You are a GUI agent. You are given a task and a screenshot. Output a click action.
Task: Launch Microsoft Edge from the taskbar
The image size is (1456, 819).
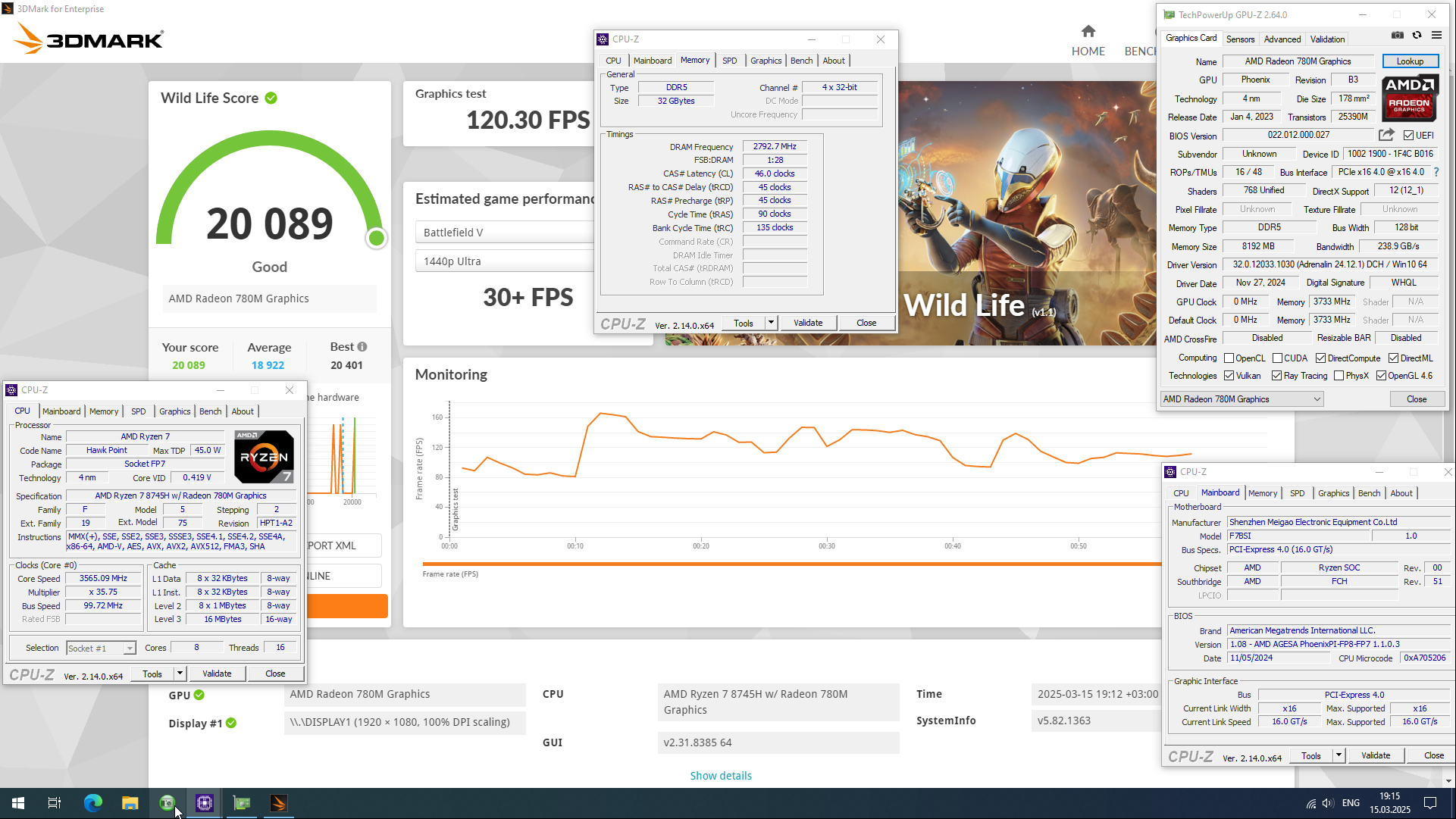pos(92,803)
